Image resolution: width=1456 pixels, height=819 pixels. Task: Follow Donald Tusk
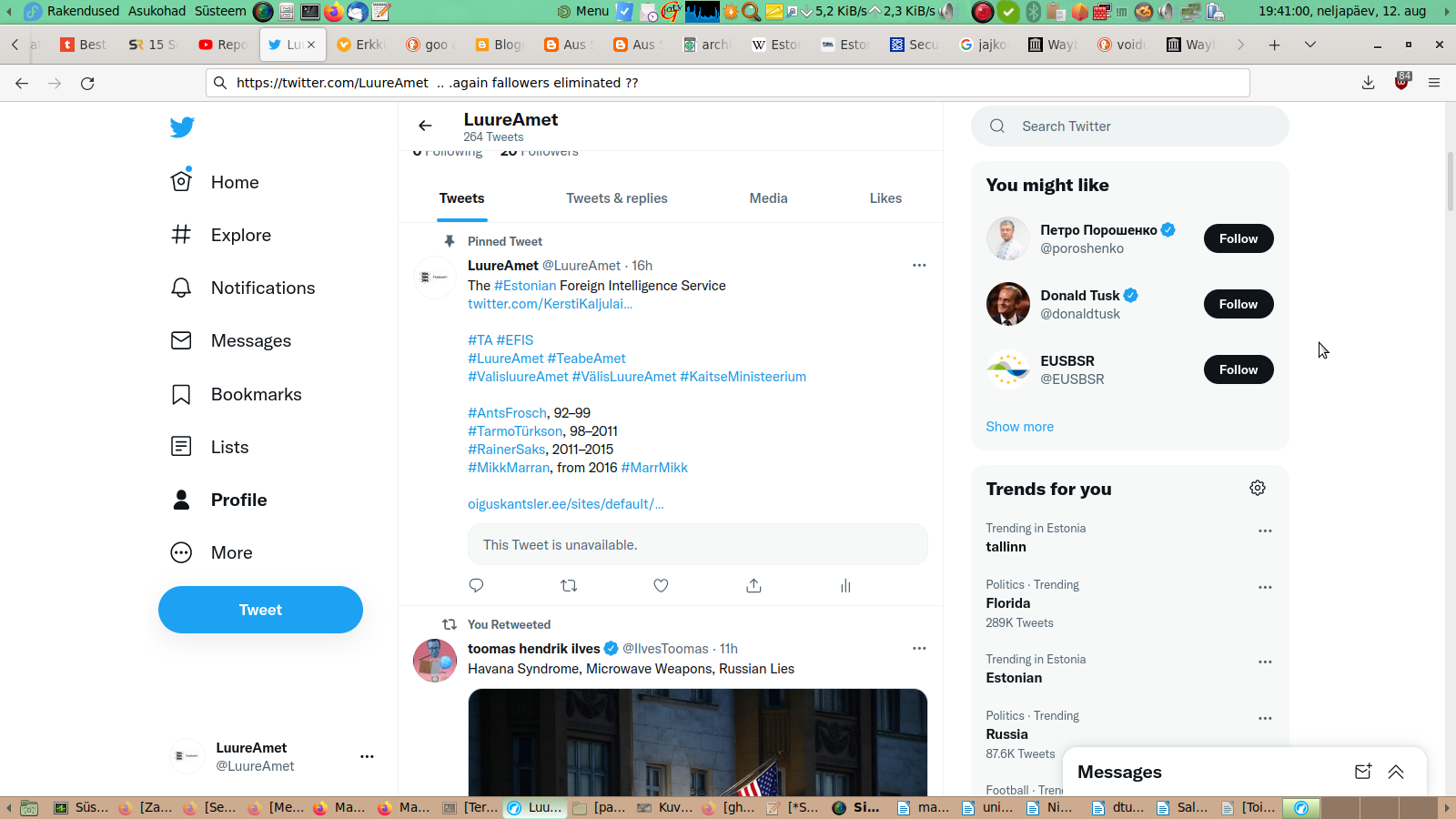point(1239,304)
